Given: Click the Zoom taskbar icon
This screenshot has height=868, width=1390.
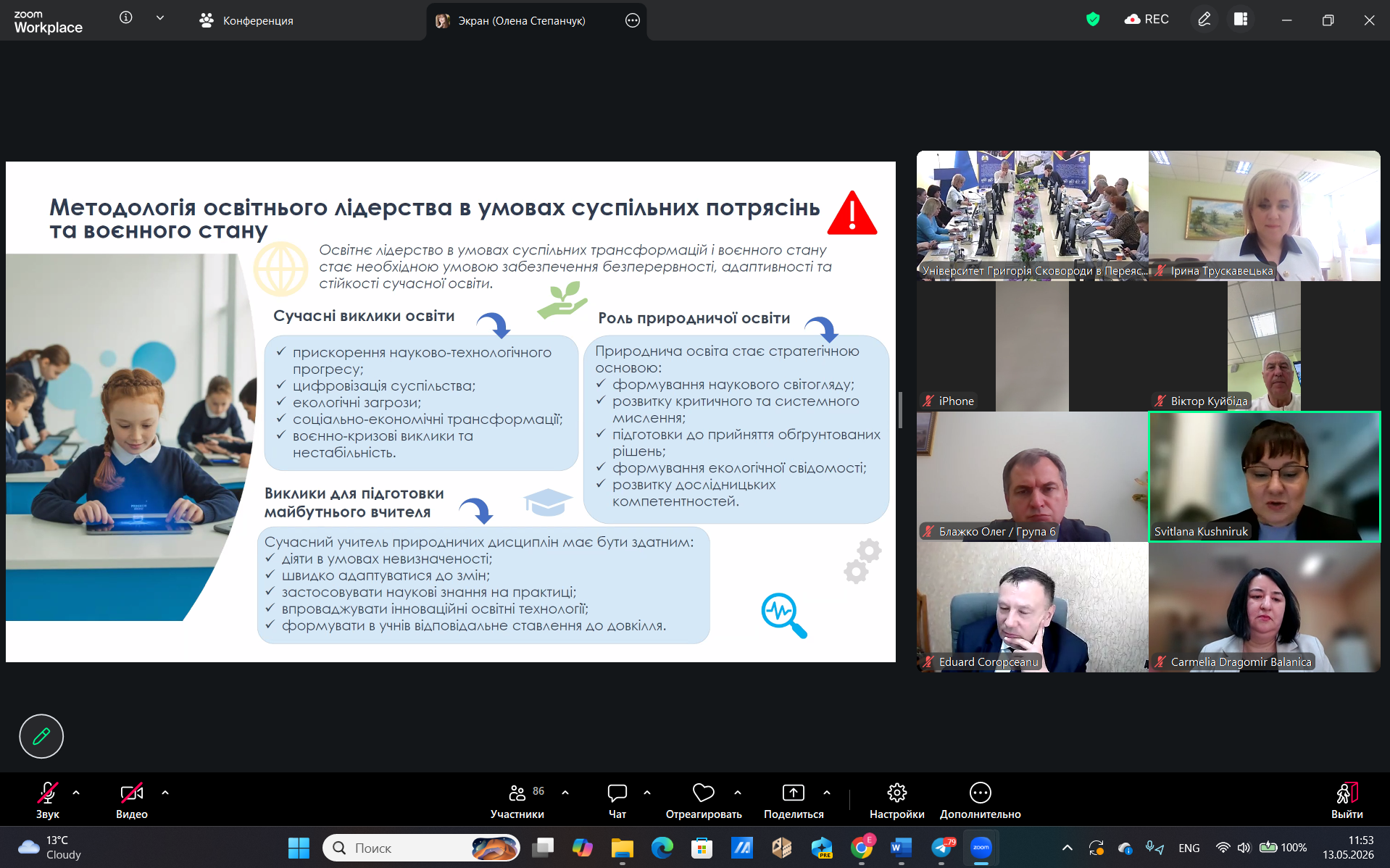Looking at the screenshot, I should pyautogui.click(x=981, y=848).
